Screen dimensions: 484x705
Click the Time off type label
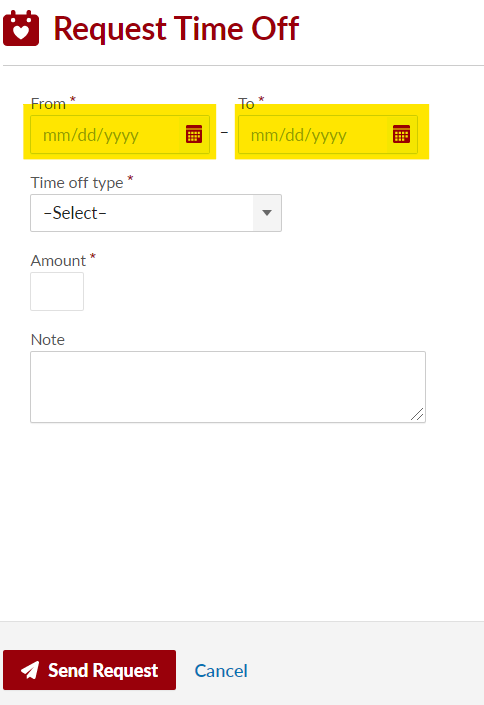[x=77, y=183]
